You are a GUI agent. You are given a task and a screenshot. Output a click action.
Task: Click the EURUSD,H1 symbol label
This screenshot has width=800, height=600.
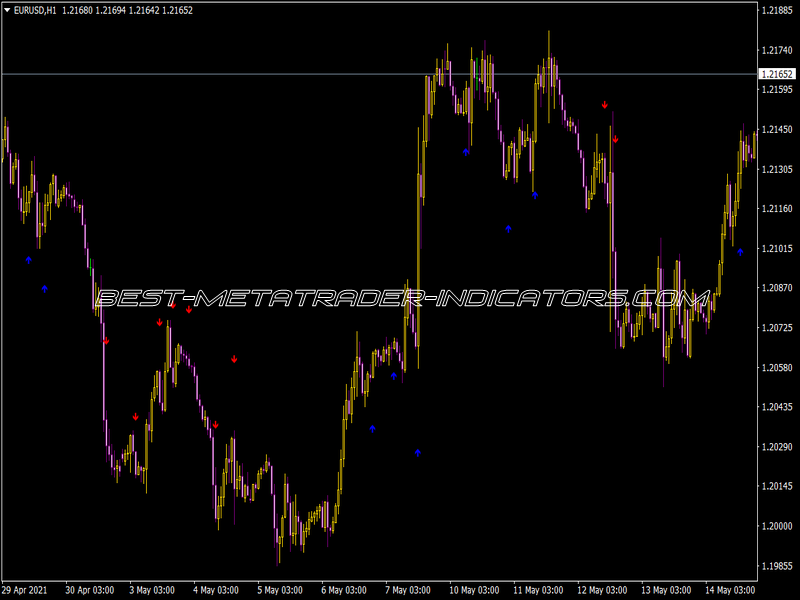coord(35,10)
